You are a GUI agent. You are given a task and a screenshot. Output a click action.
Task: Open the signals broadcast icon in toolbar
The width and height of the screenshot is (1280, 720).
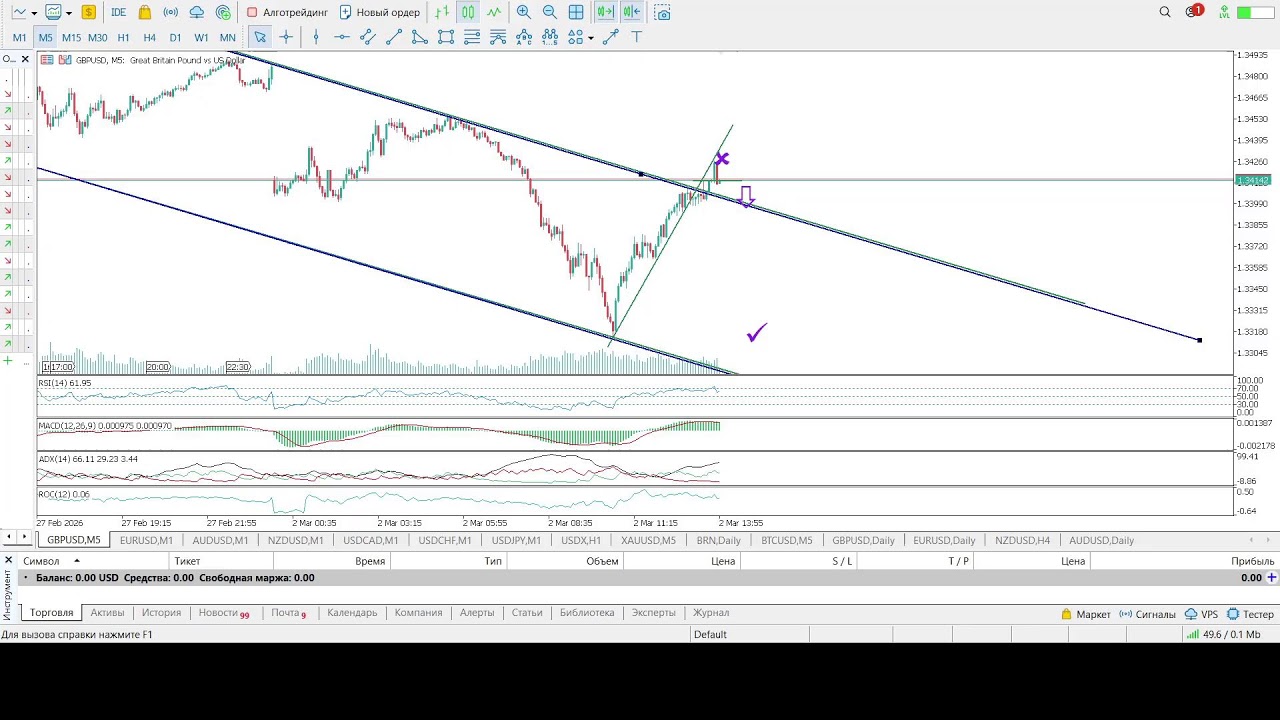[x=171, y=12]
